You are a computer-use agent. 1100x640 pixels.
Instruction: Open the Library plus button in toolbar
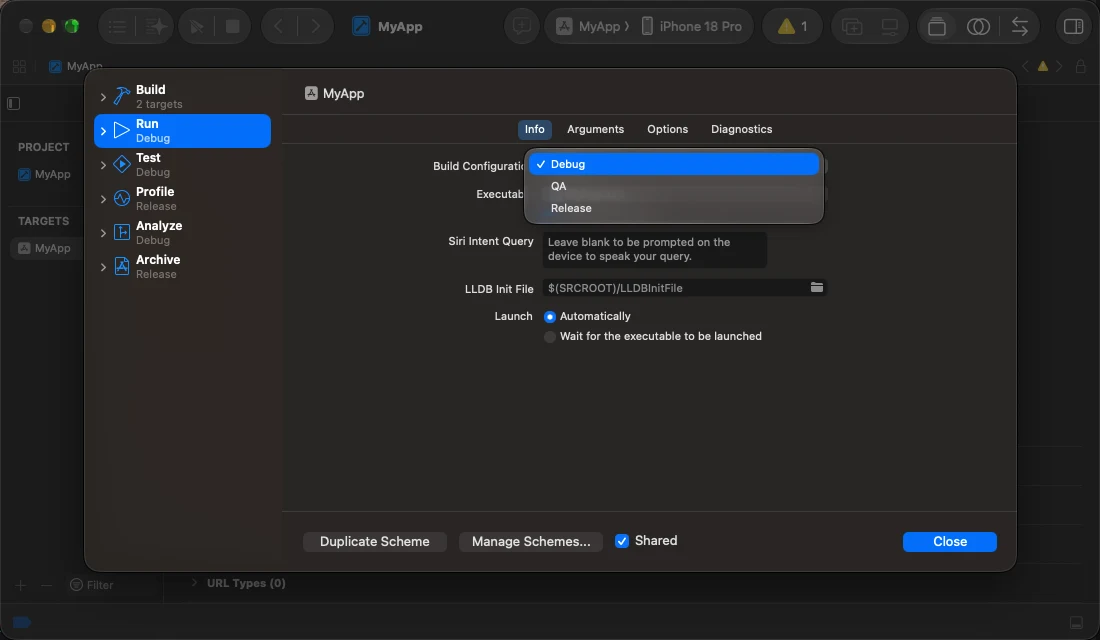click(x=852, y=27)
